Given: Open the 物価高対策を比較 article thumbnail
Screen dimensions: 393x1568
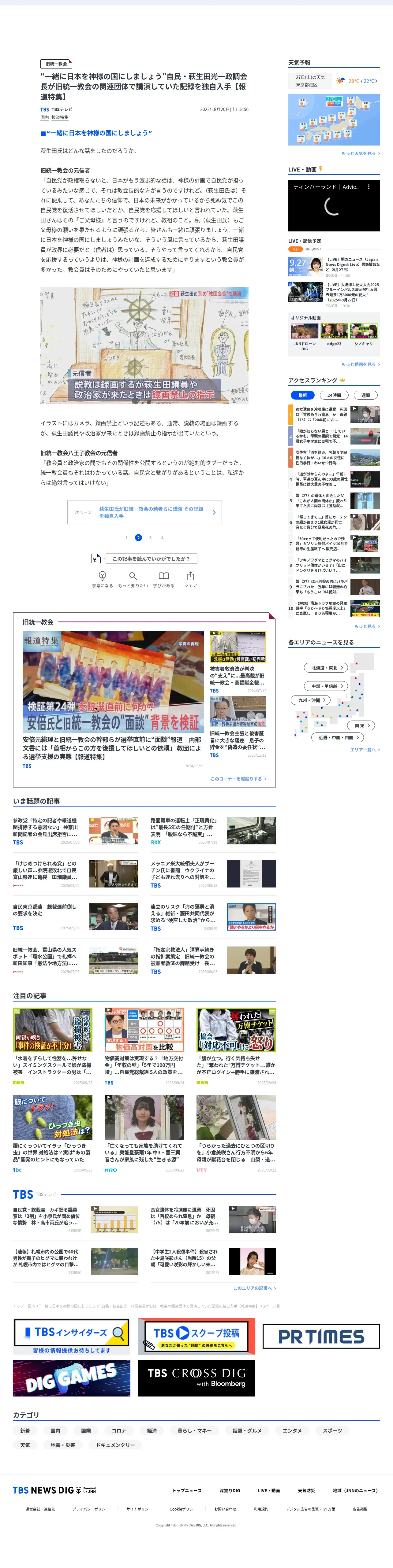Looking at the screenshot, I should point(144,1030).
